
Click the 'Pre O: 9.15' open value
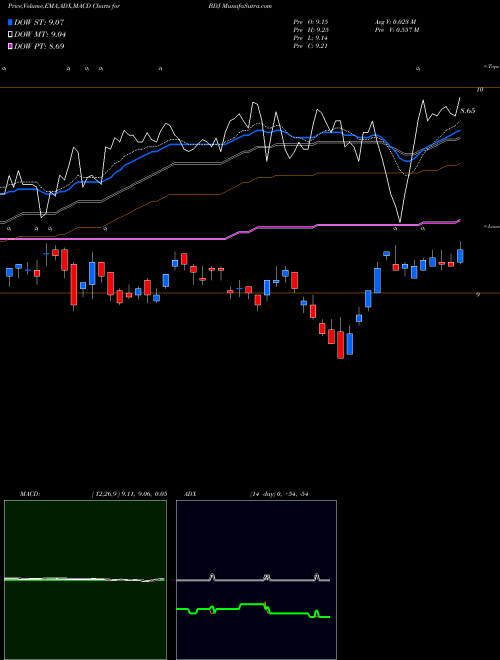point(311,21)
